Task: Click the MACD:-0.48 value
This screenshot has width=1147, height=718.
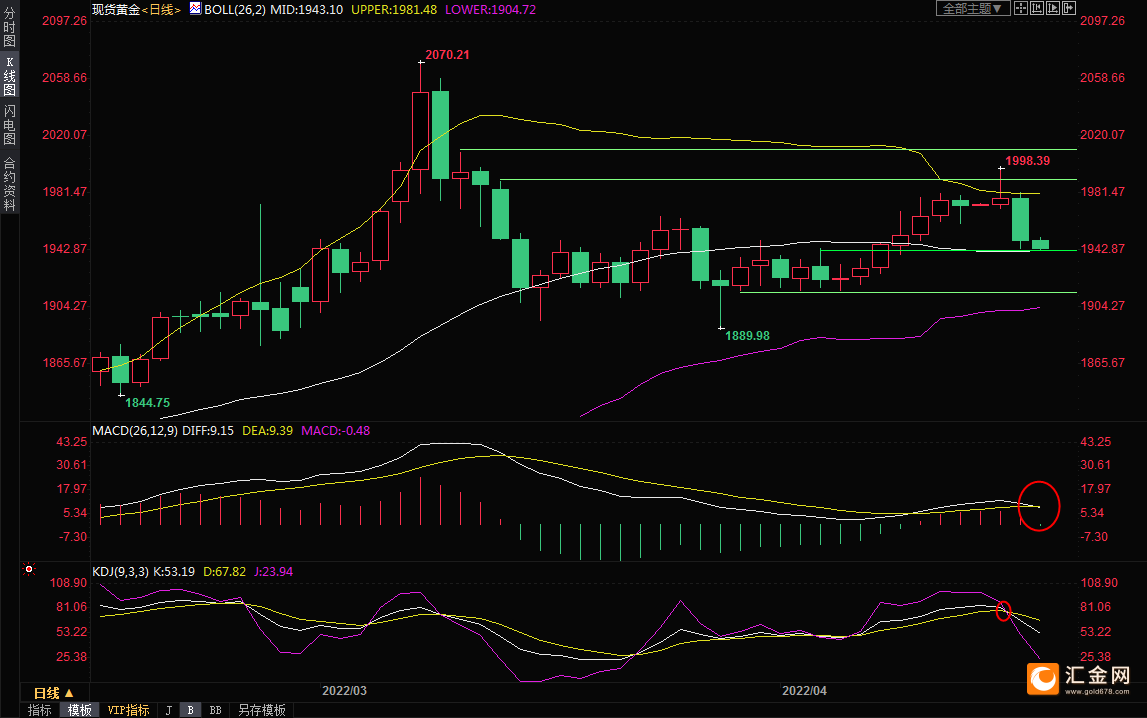Action: coord(336,431)
